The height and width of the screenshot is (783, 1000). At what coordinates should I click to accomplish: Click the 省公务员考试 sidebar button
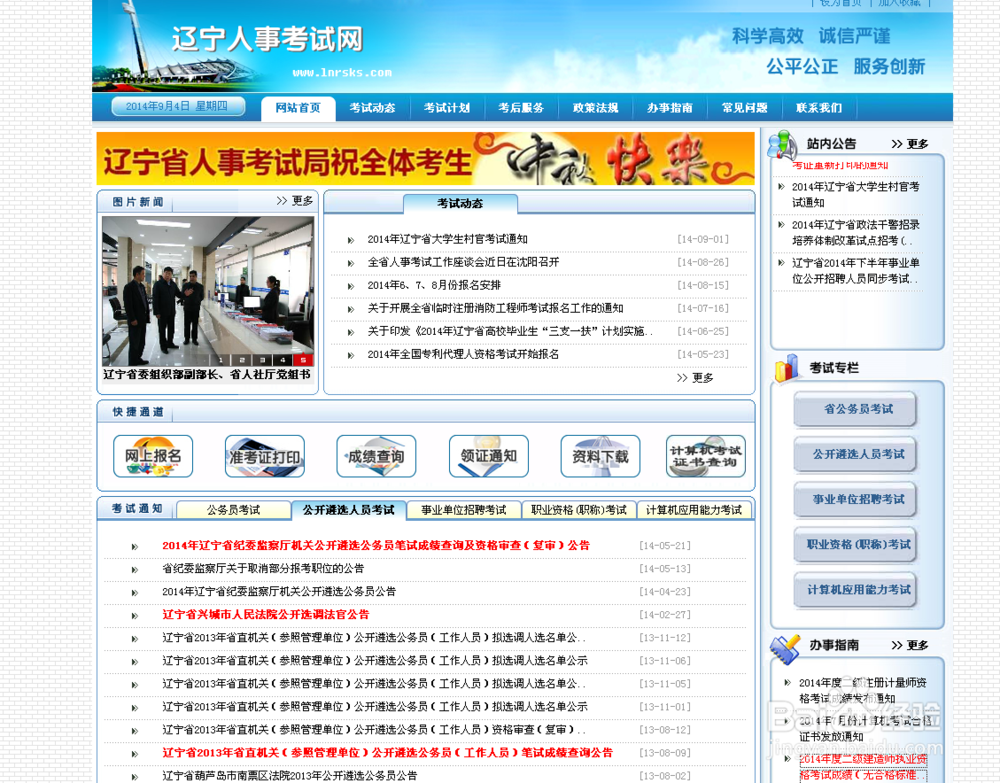855,409
